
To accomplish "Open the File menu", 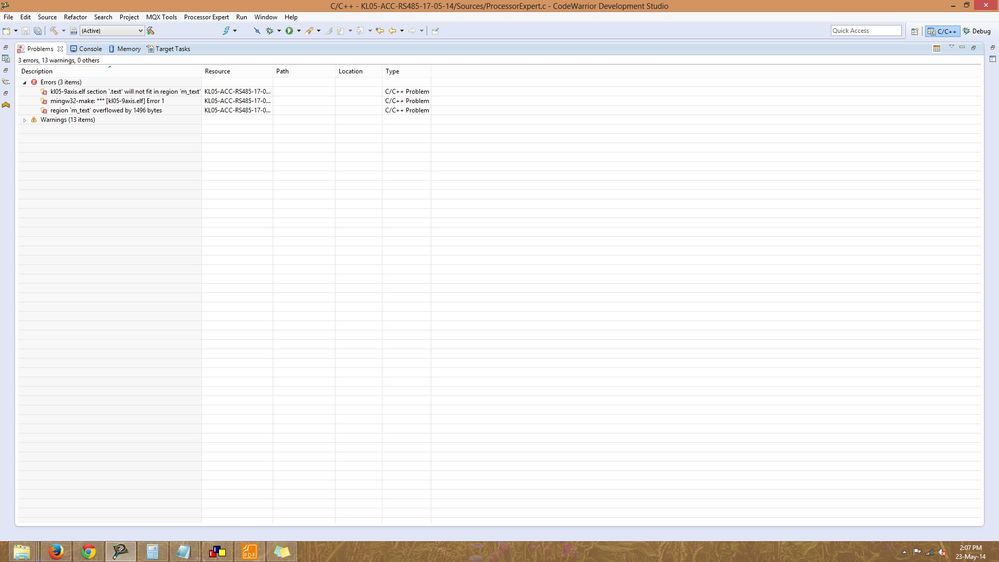I will coord(8,17).
